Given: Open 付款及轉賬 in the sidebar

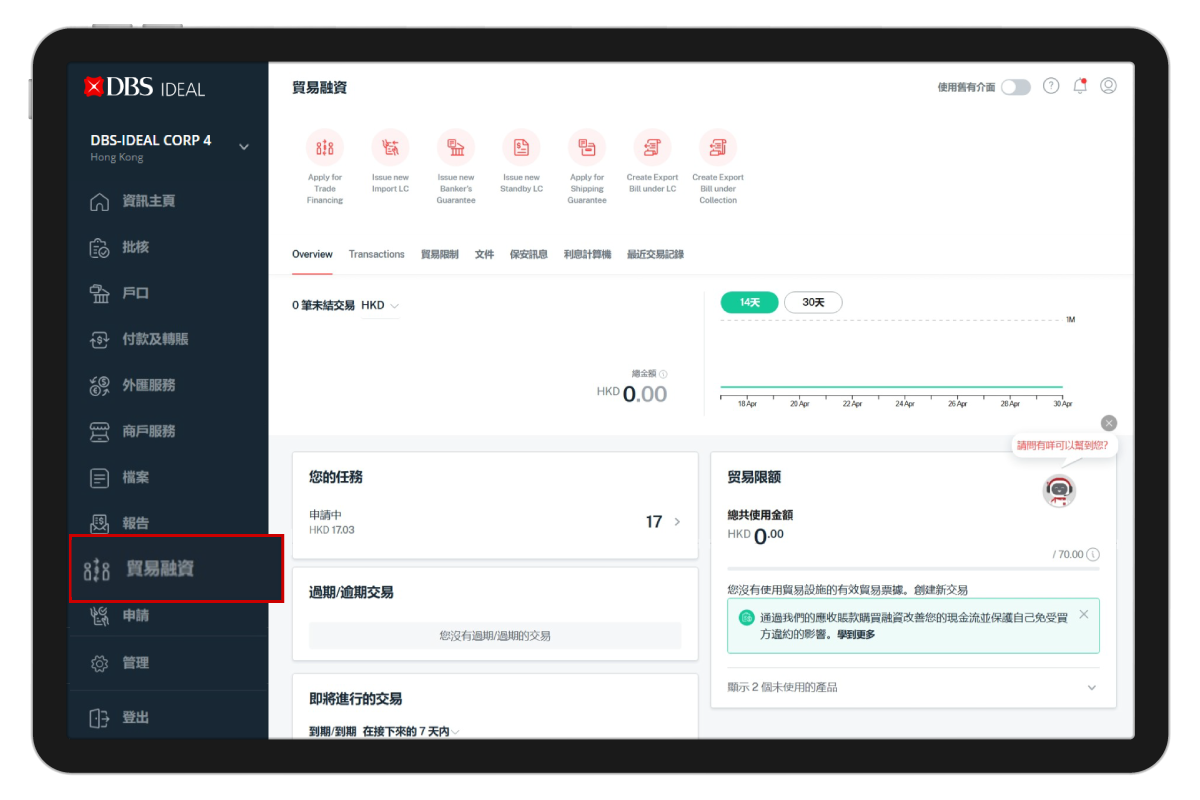Looking at the screenshot, I should tap(155, 339).
